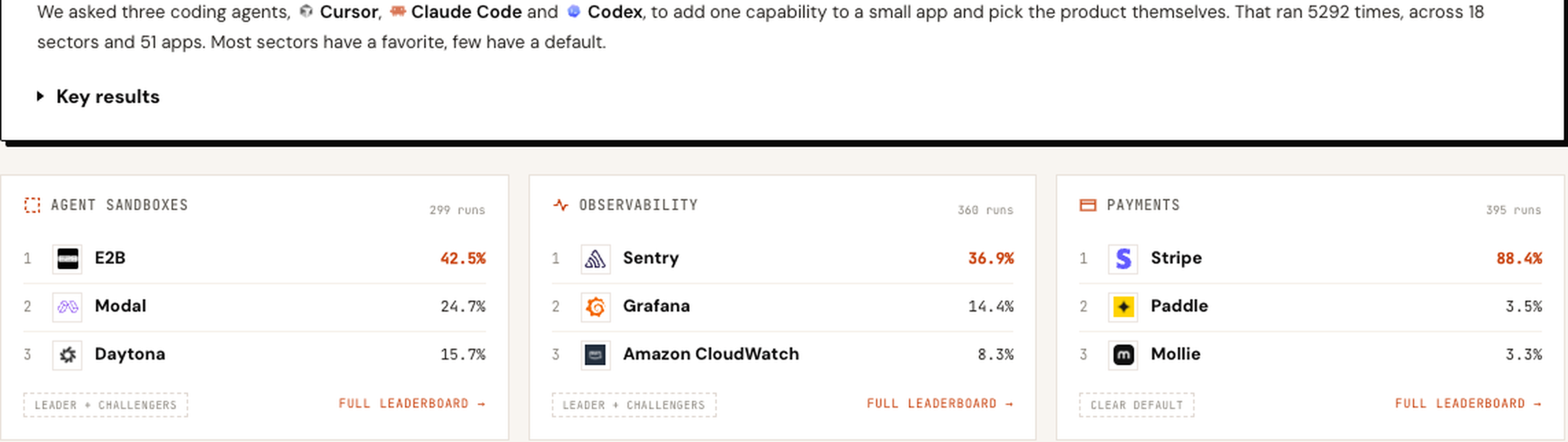The height and width of the screenshot is (442, 1568).
Task: Click the Paddle logo icon
Action: click(1123, 307)
